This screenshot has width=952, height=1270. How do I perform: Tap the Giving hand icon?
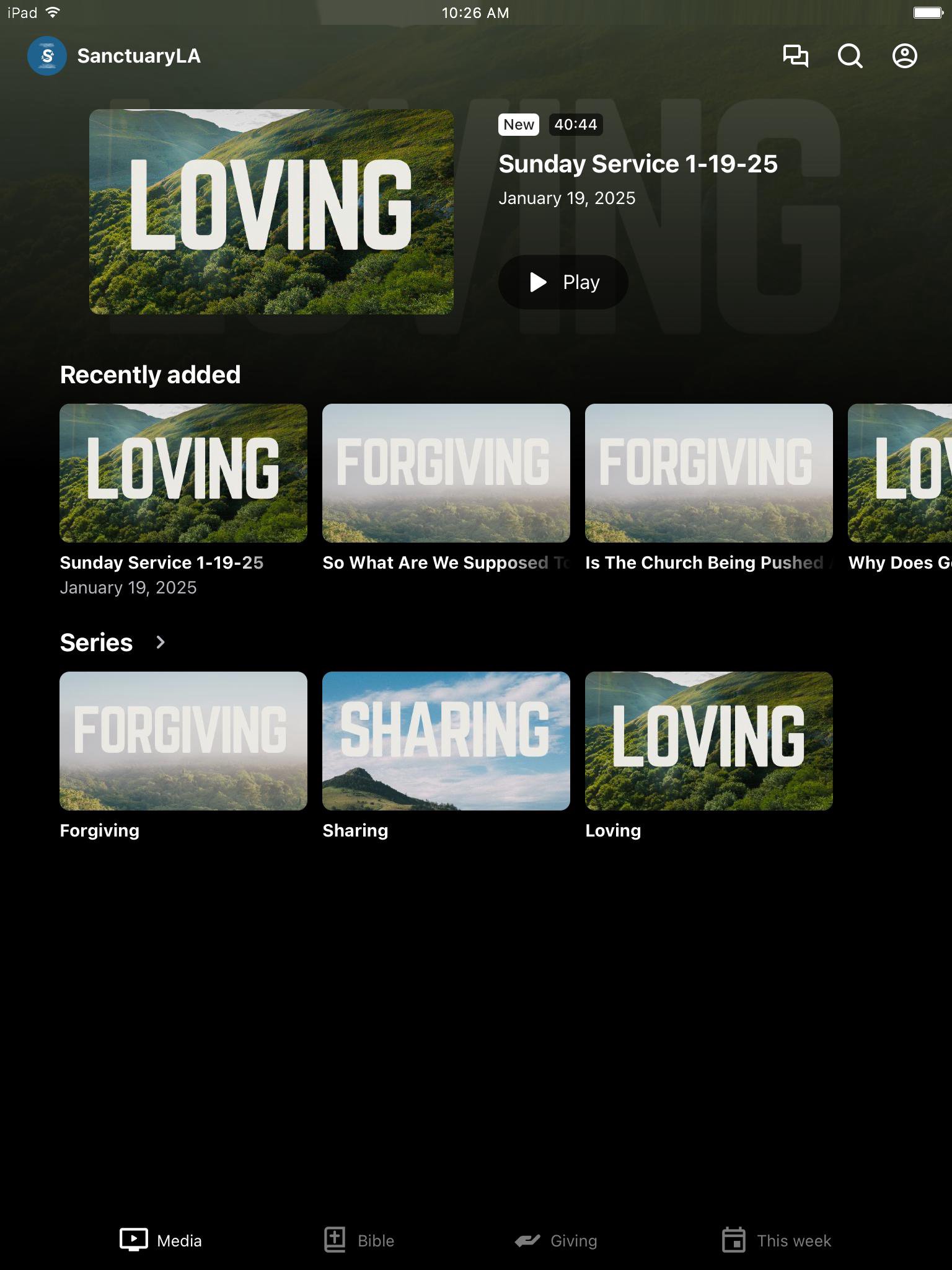[527, 1240]
